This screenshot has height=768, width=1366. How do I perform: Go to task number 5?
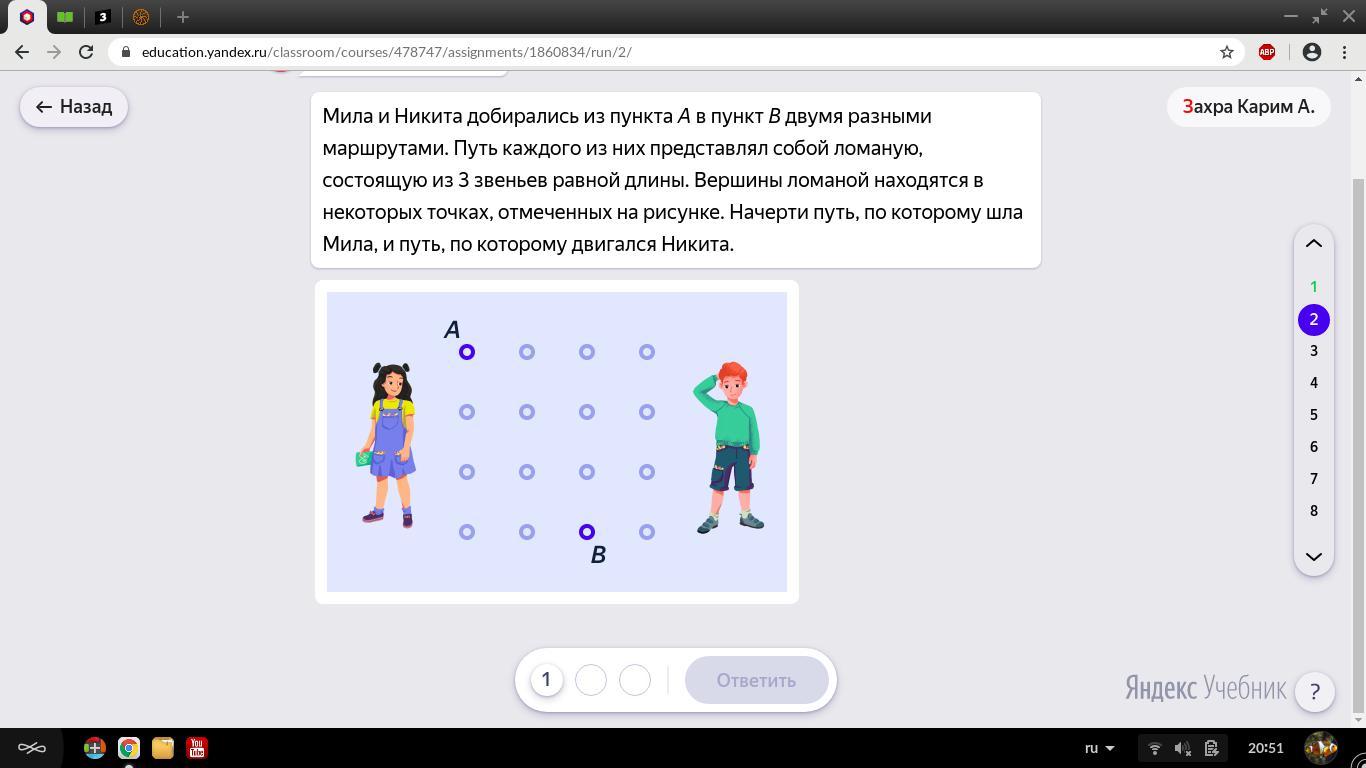coord(1314,415)
